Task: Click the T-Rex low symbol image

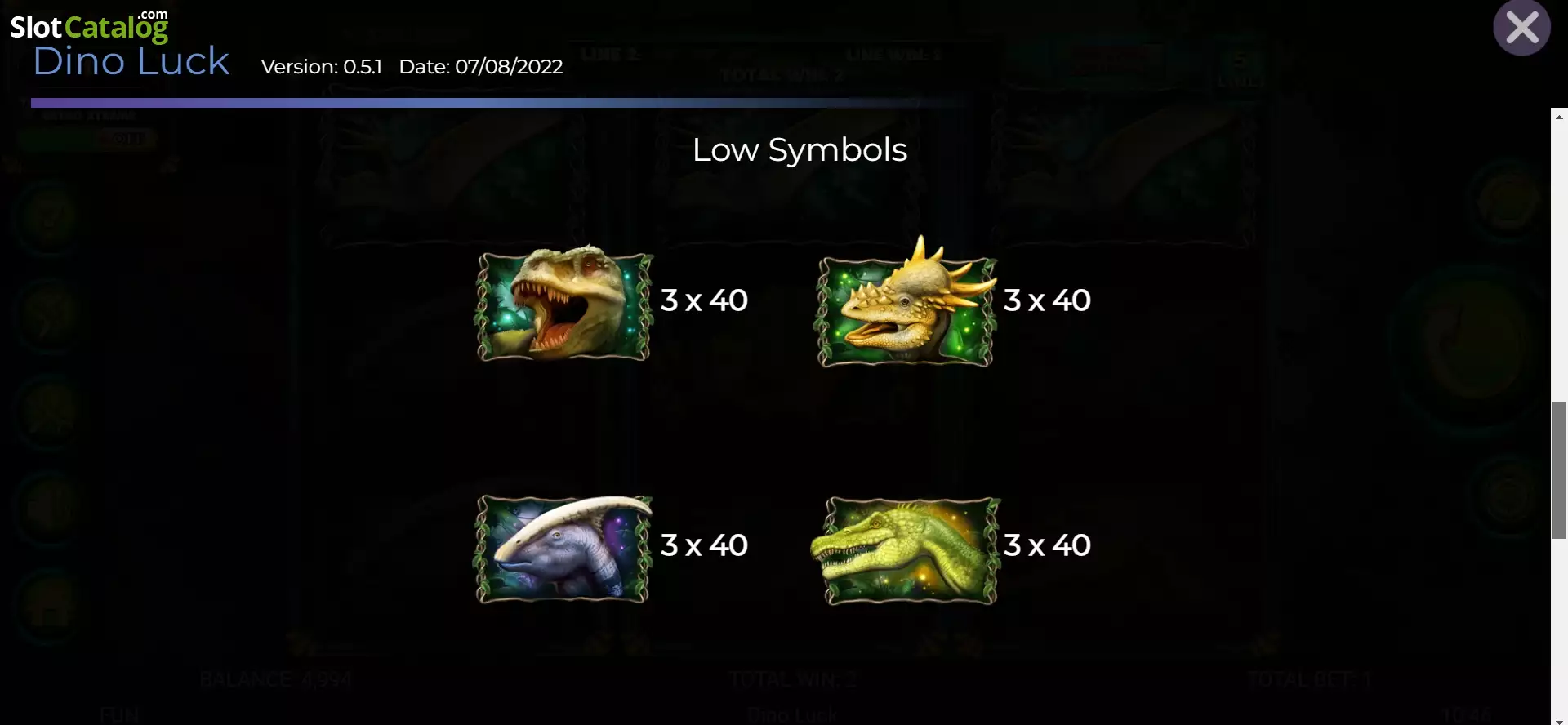Action: click(x=563, y=303)
